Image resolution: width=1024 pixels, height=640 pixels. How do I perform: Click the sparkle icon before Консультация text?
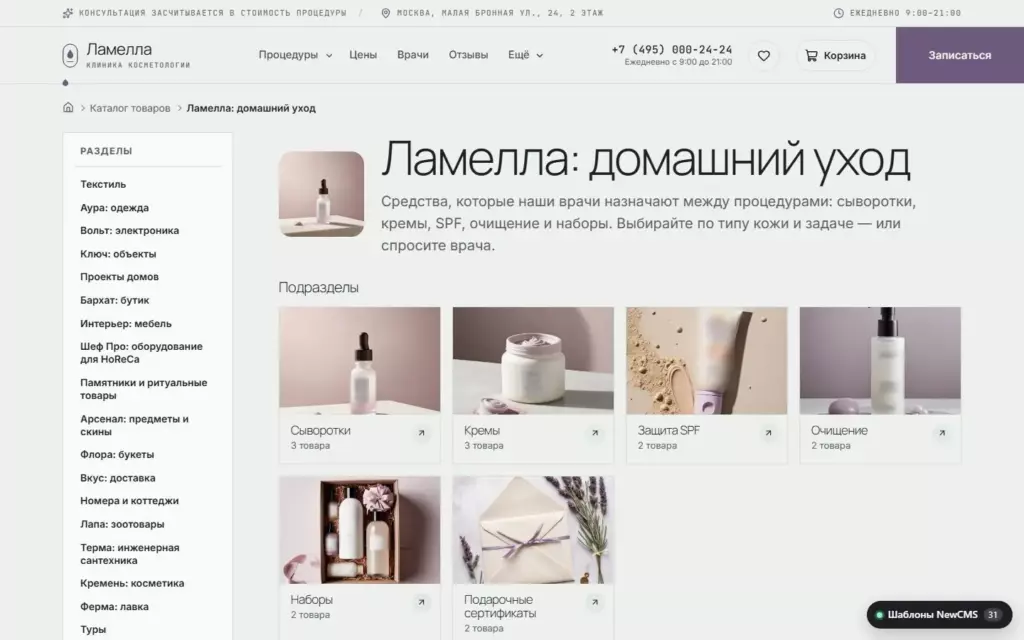(68, 13)
